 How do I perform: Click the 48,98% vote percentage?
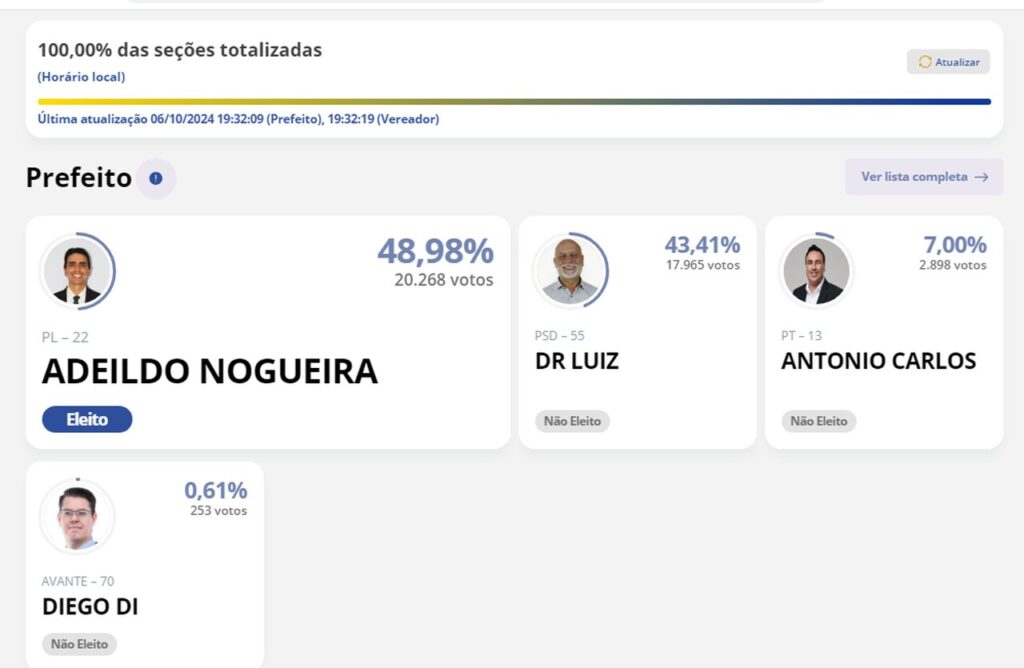[x=436, y=251]
